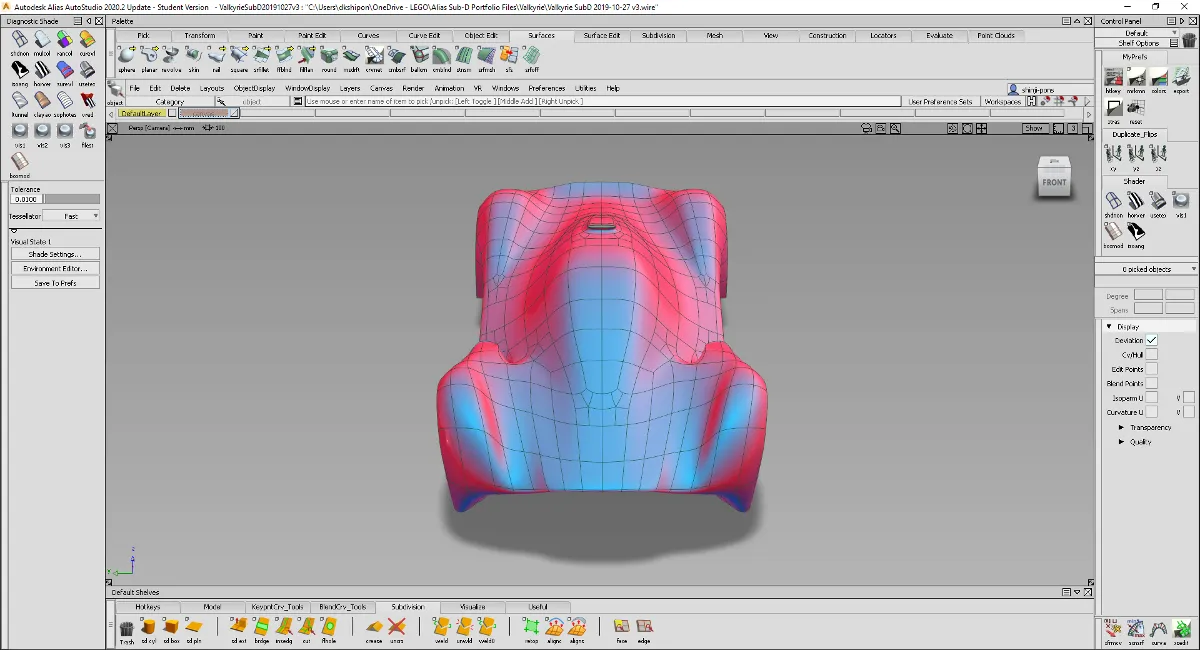The image size is (1200, 650).
Task: Click the ViewCube FRONT face
Action: click(x=1054, y=182)
